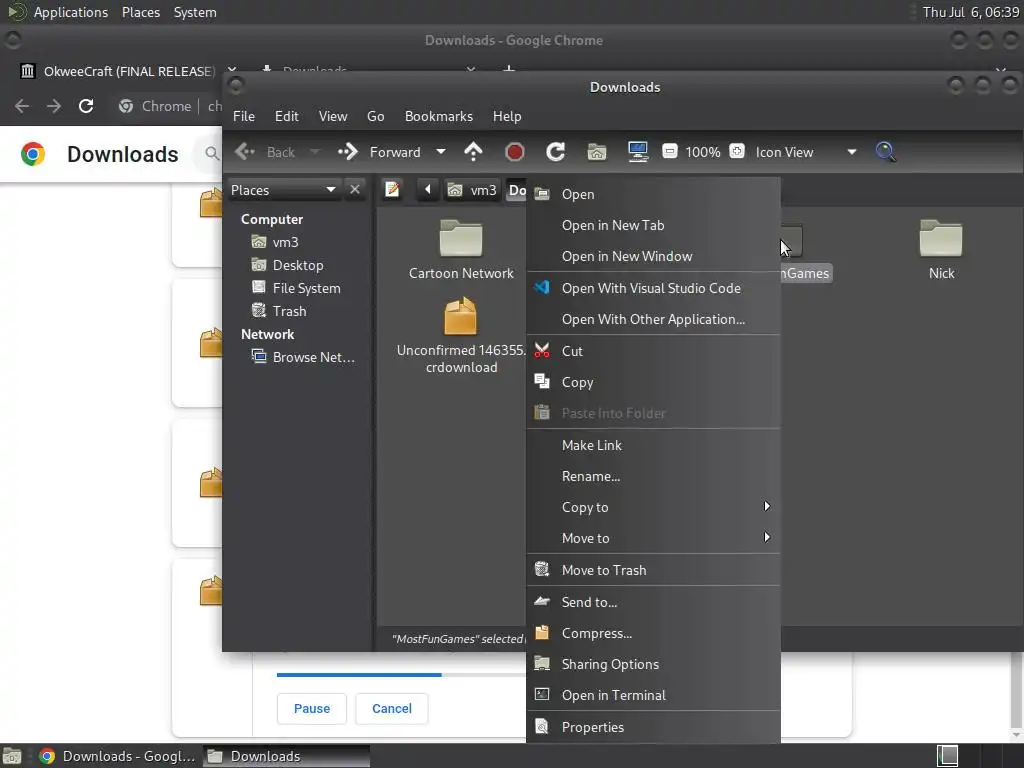Pause the Chrome download
Screen dimensions: 1024x768
click(x=312, y=709)
